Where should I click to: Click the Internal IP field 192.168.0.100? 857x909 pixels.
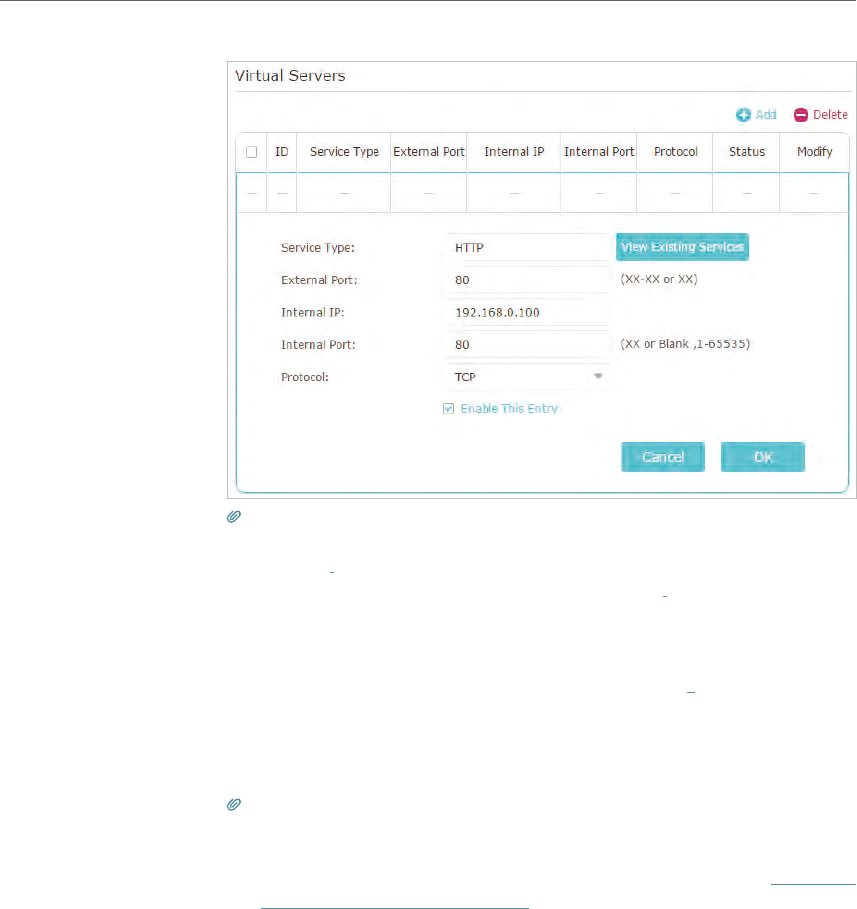click(x=528, y=312)
